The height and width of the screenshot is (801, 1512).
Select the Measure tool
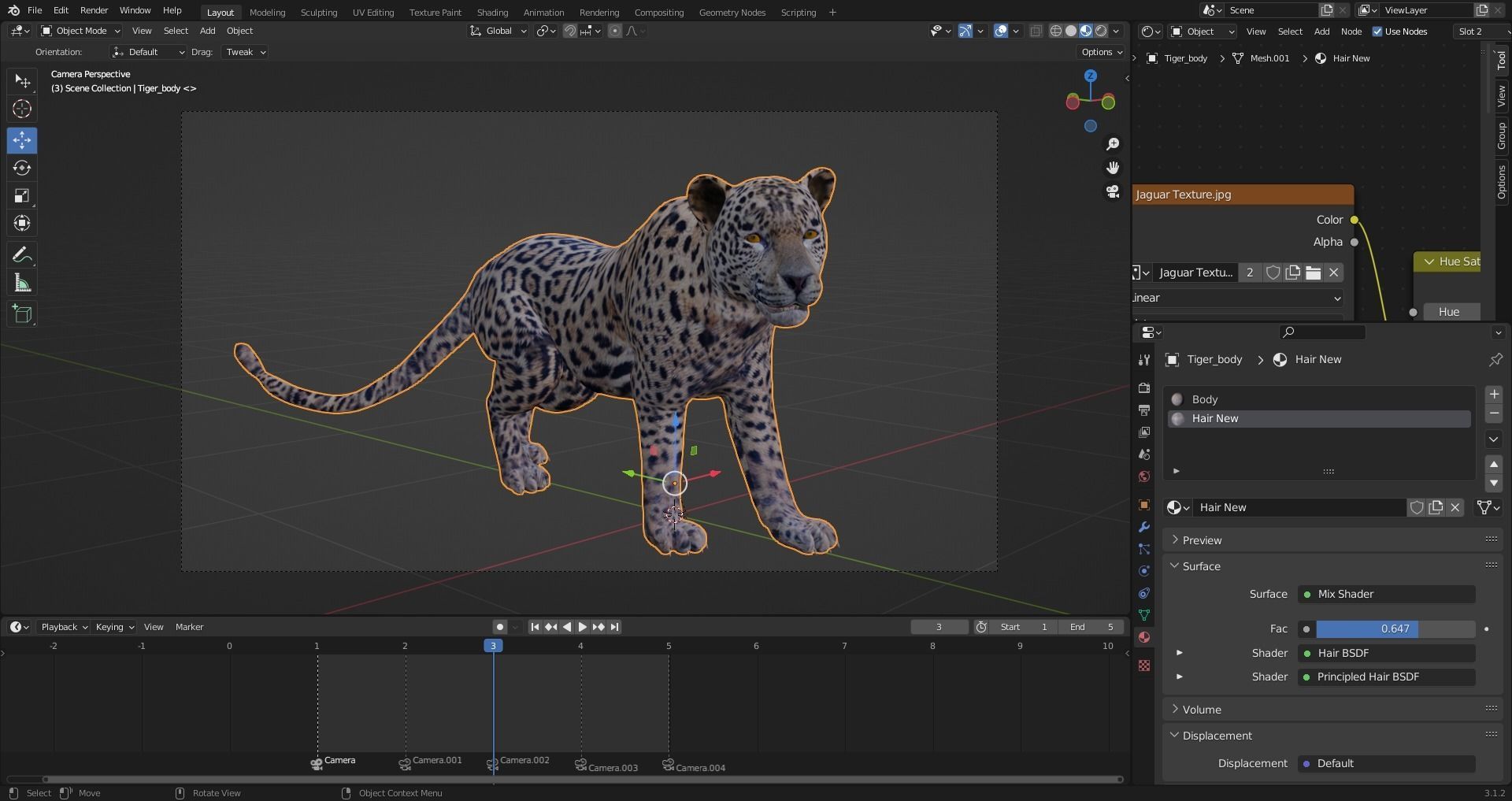click(22, 283)
